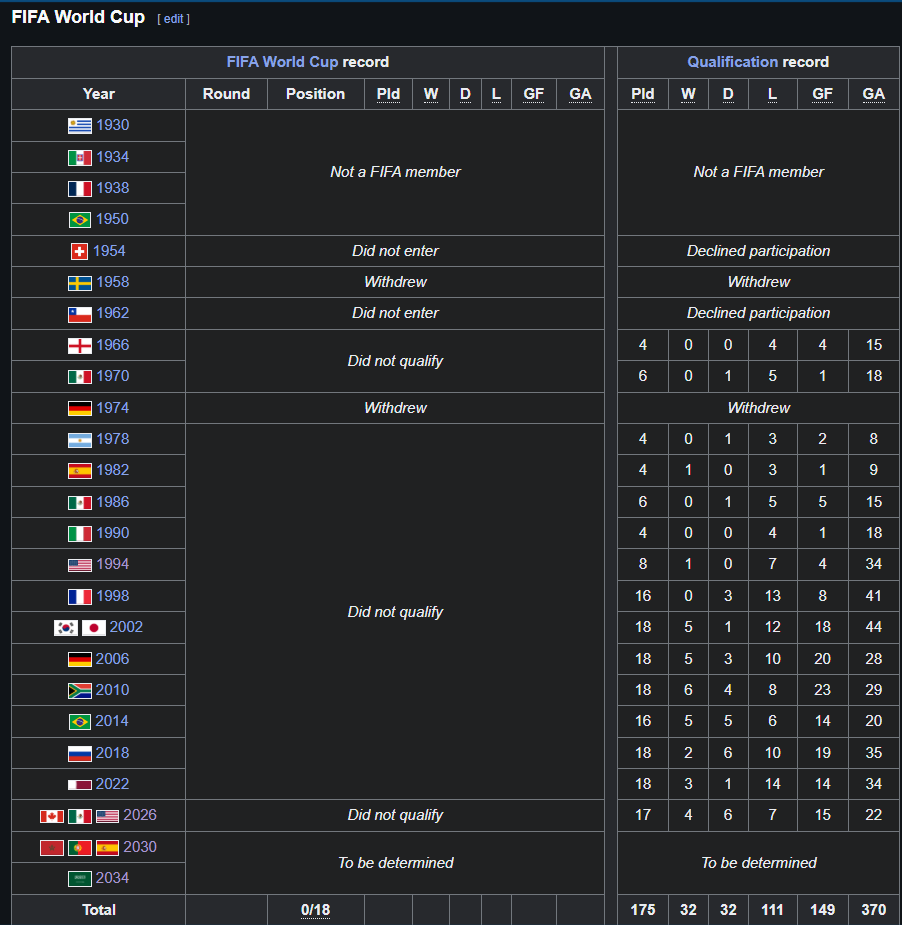Open the 1994 World Cup link
The image size is (902, 925).
click(113, 565)
